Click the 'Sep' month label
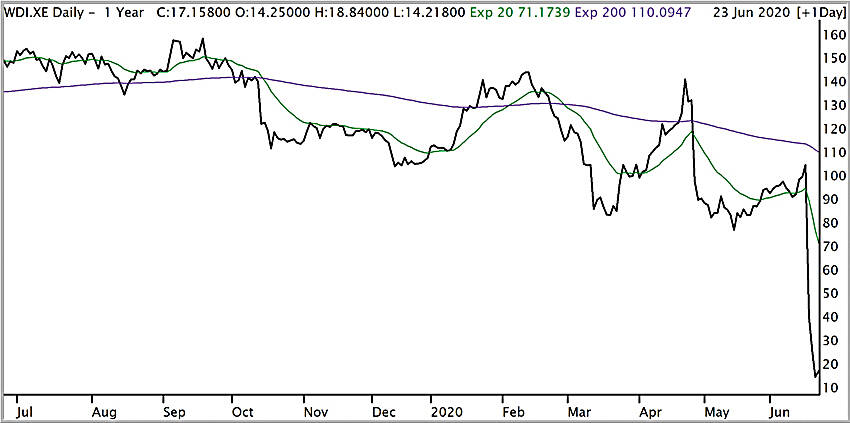 (174, 412)
